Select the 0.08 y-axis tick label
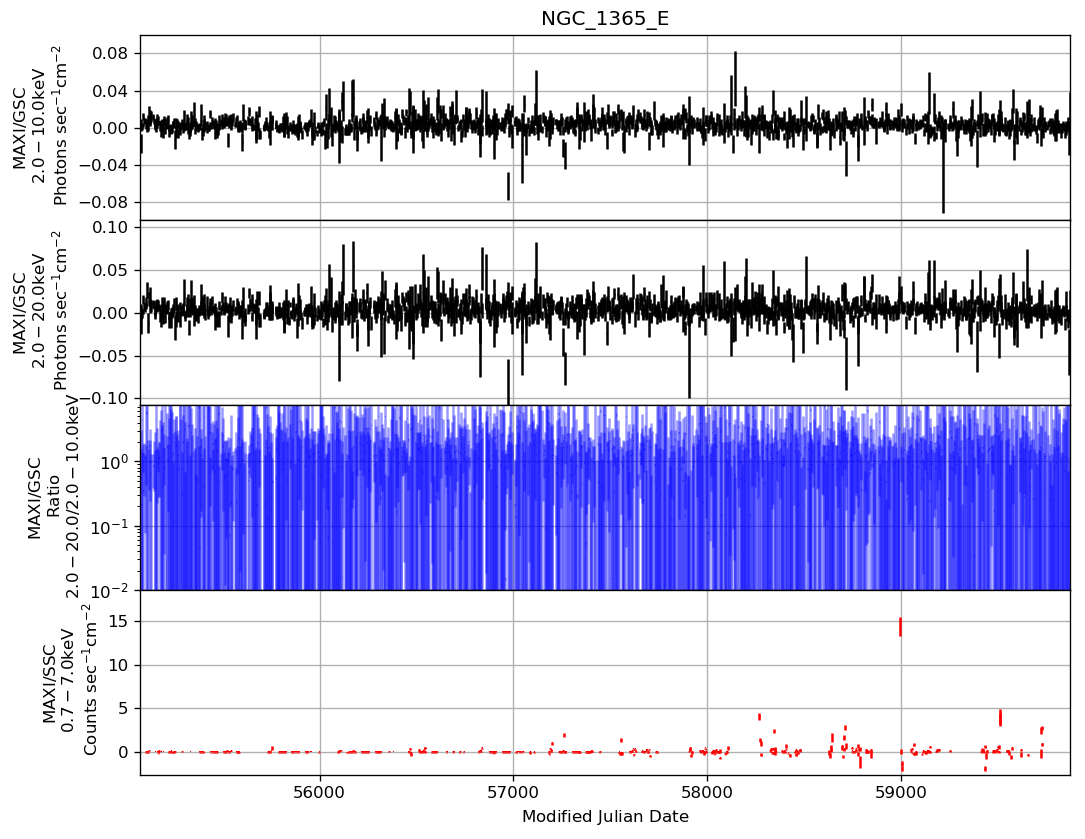1085x839 pixels. click(x=111, y=53)
